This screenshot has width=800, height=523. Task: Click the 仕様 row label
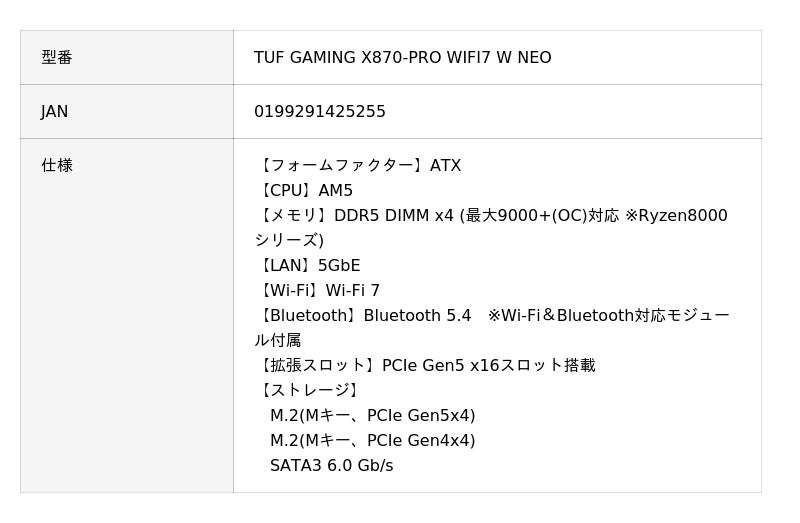pos(57,166)
